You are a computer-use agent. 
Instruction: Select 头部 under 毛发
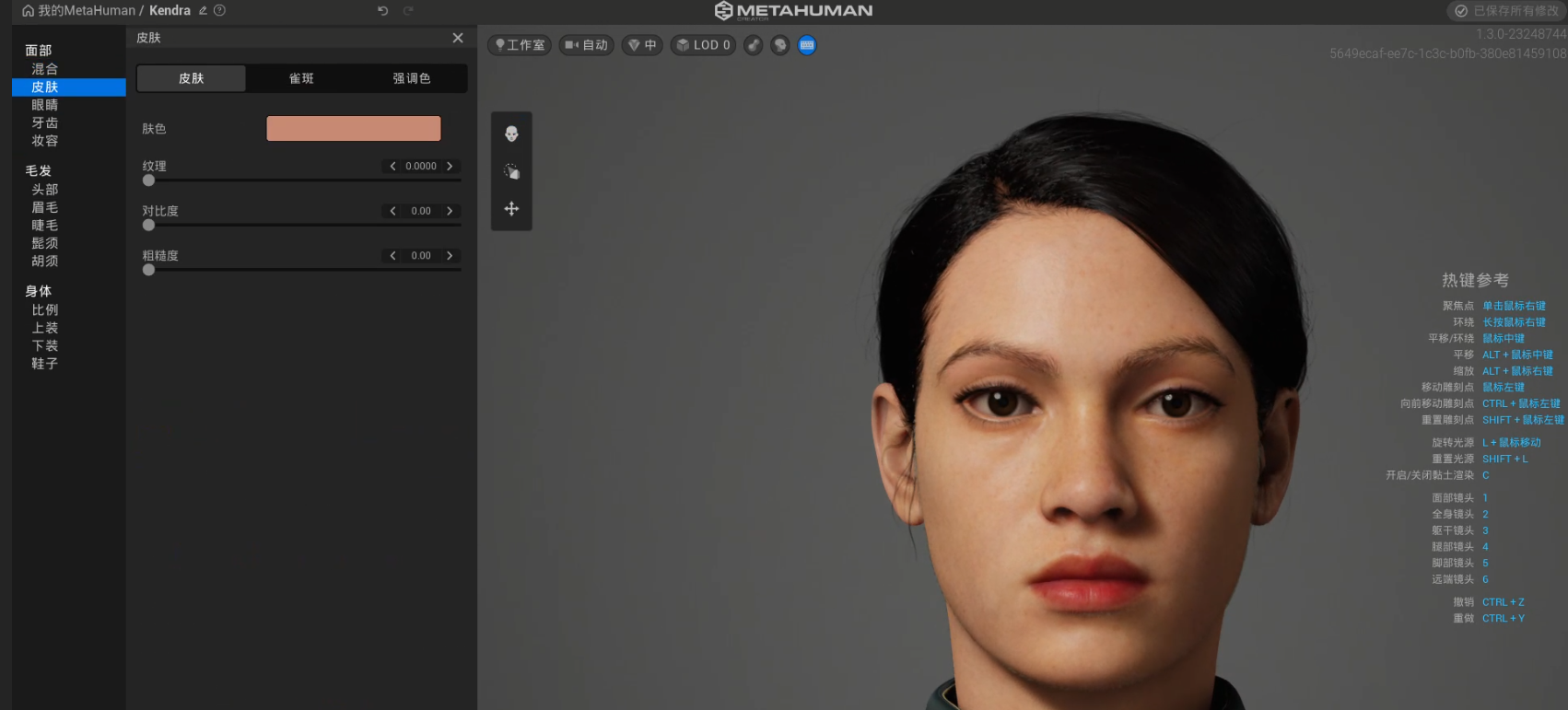pos(45,190)
